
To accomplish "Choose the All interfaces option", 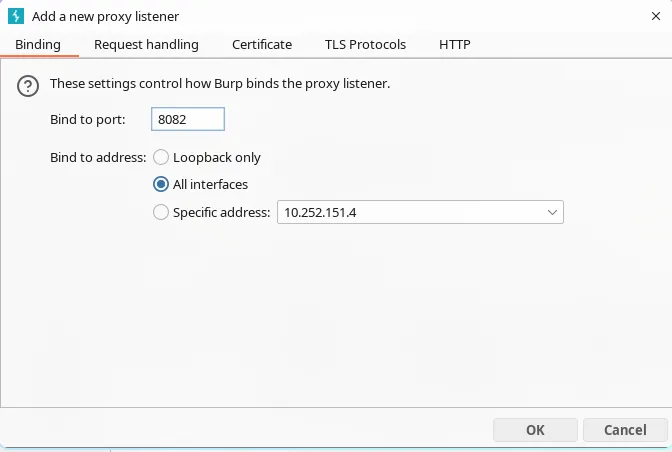I will click(161, 184).
